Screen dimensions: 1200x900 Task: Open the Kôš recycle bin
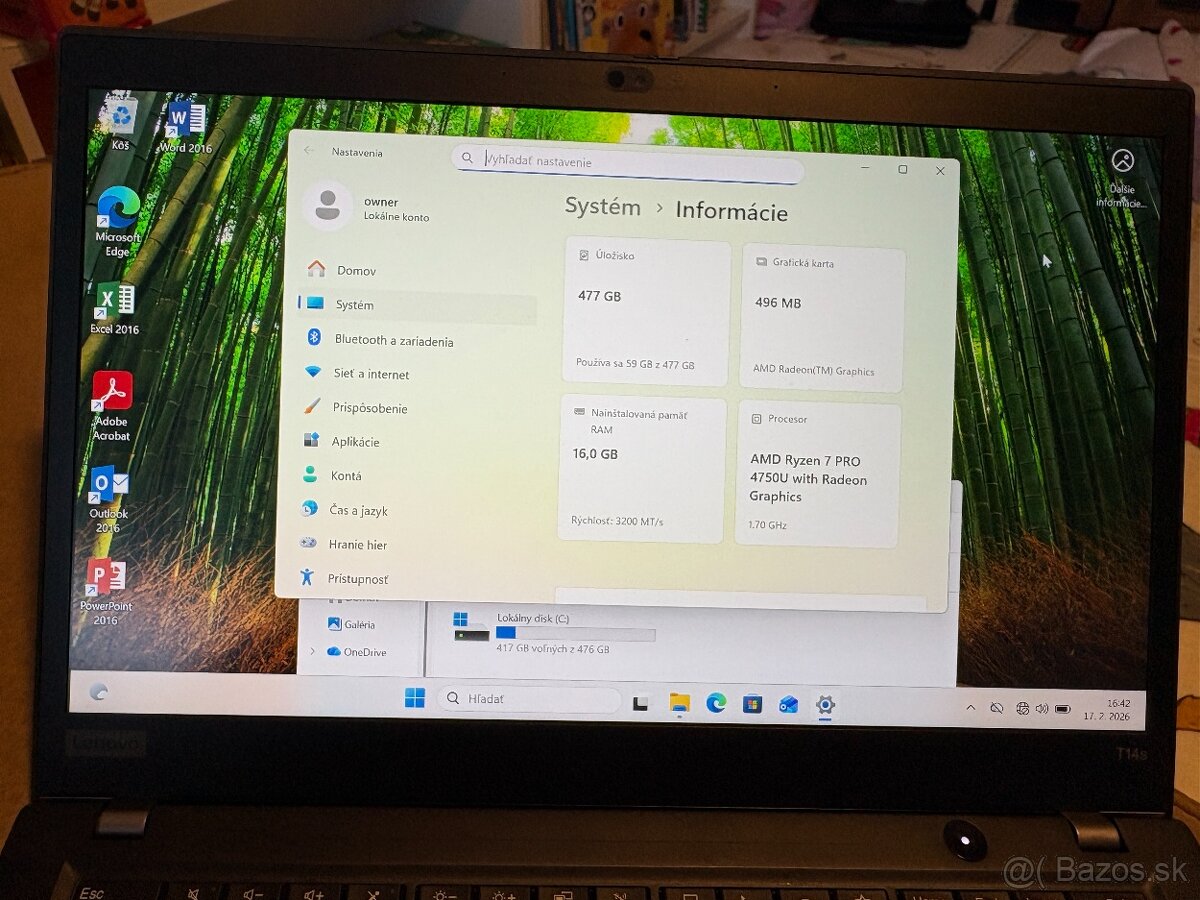[120, 114]
